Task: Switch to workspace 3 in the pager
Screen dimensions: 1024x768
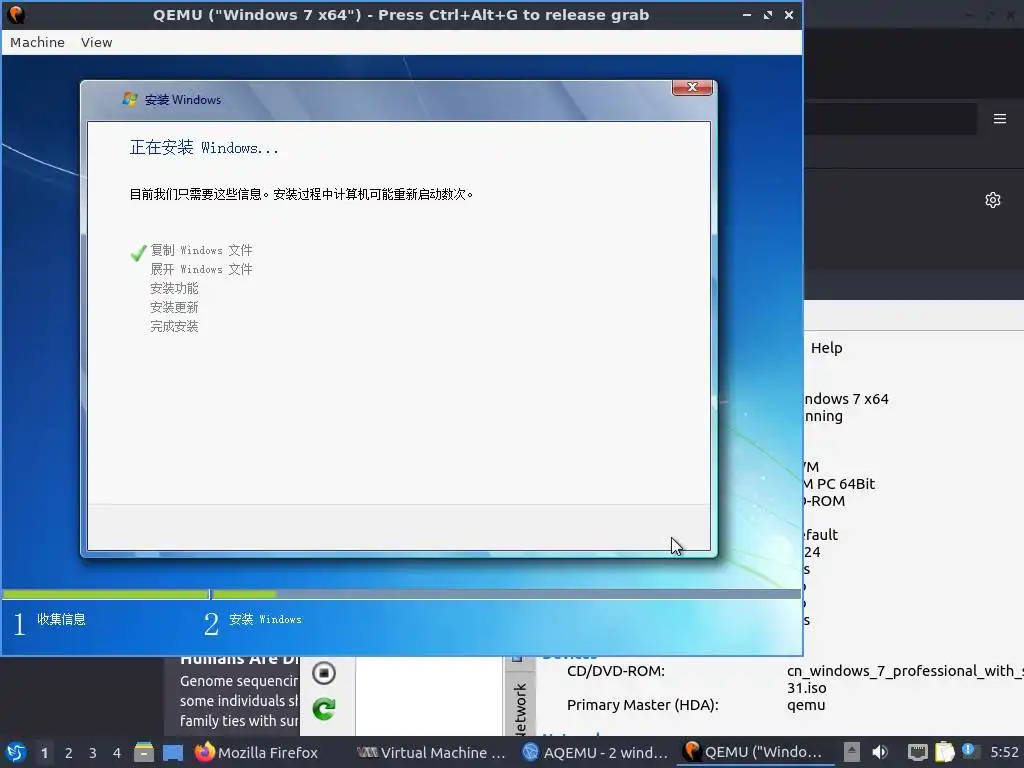Action: 93,753
